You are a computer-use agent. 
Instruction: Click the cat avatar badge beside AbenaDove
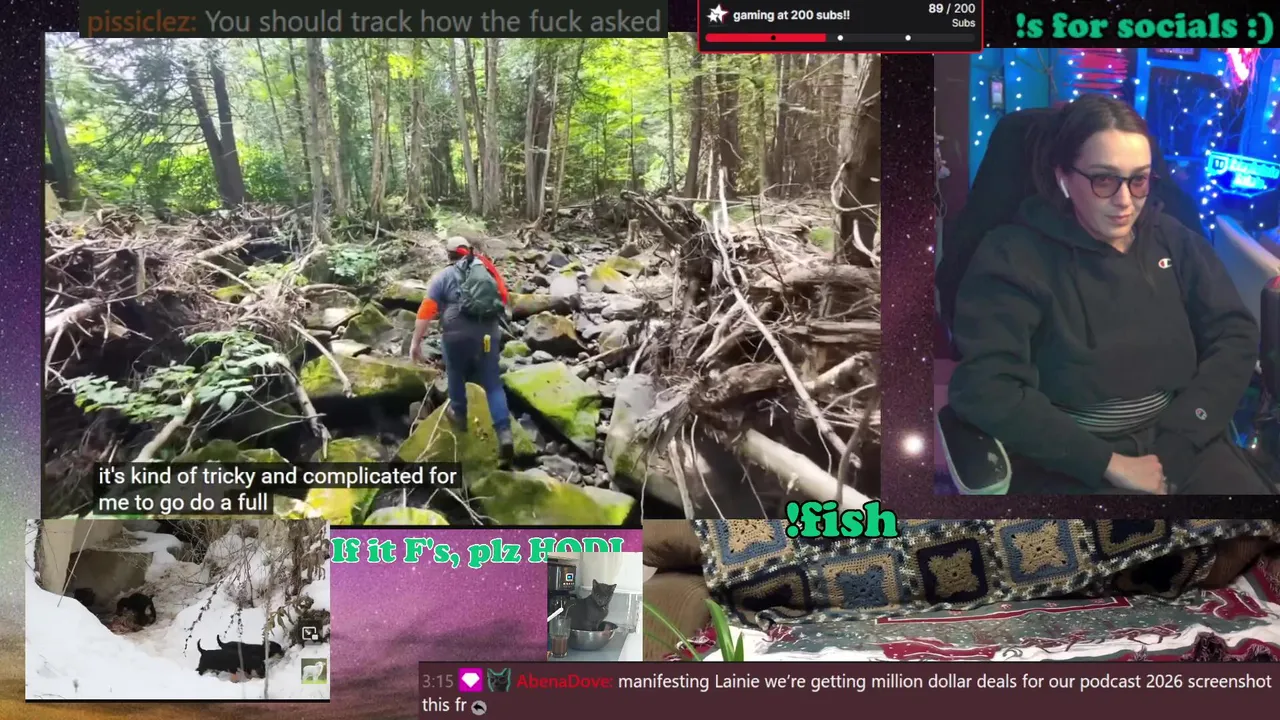click(x=499, y=682)
